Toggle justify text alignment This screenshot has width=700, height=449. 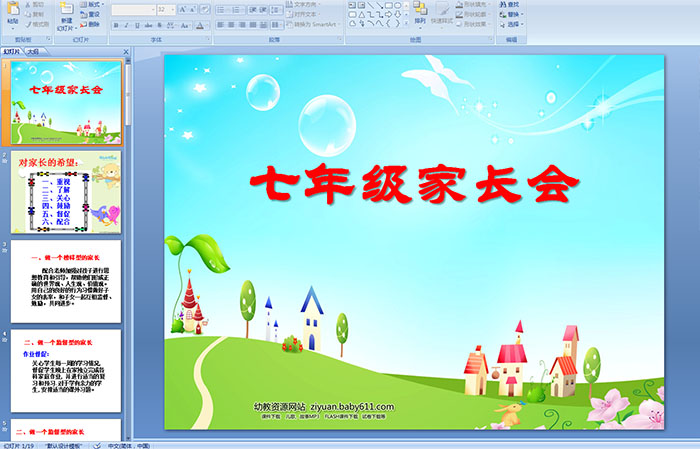pos(253,25)
